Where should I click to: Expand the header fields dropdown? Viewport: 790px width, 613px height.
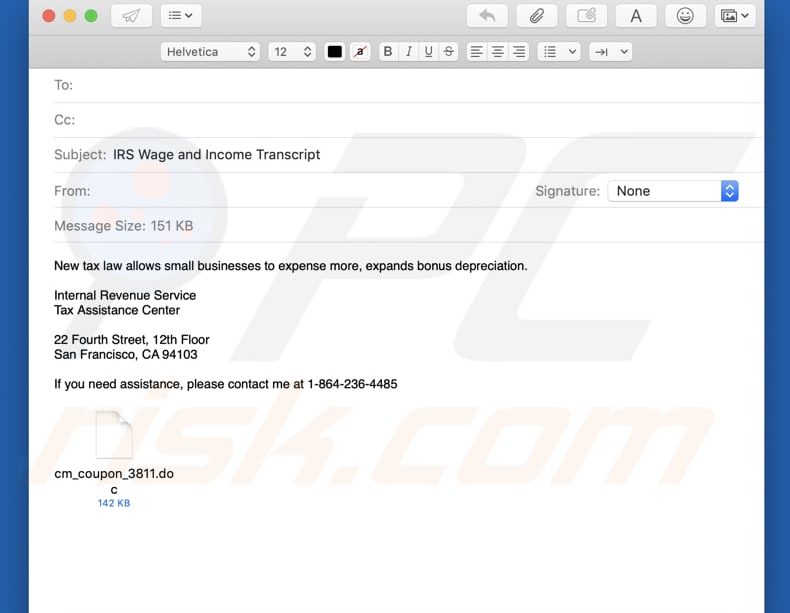click(181, 16)
